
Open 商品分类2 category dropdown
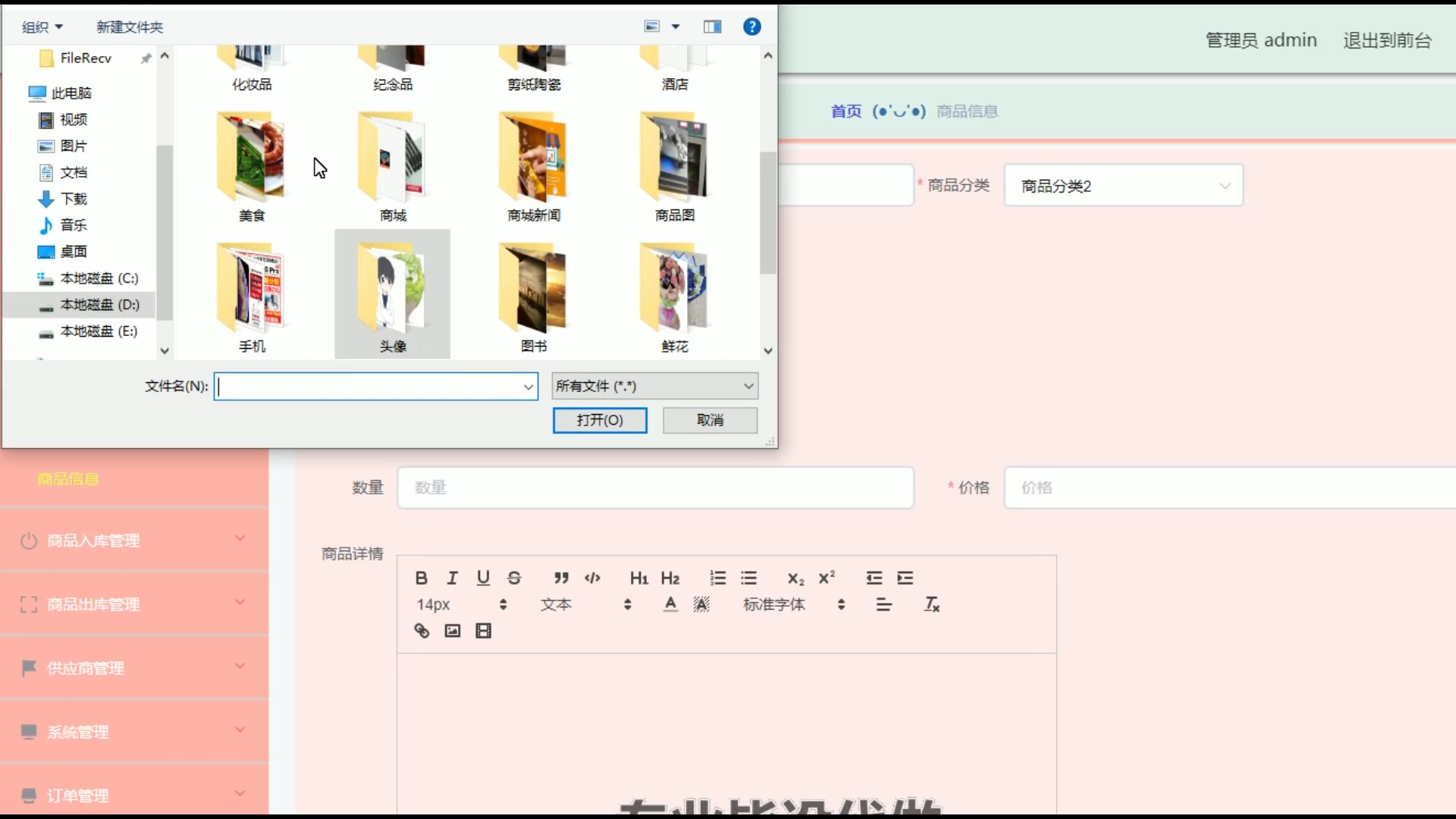tap(1123, 186)
